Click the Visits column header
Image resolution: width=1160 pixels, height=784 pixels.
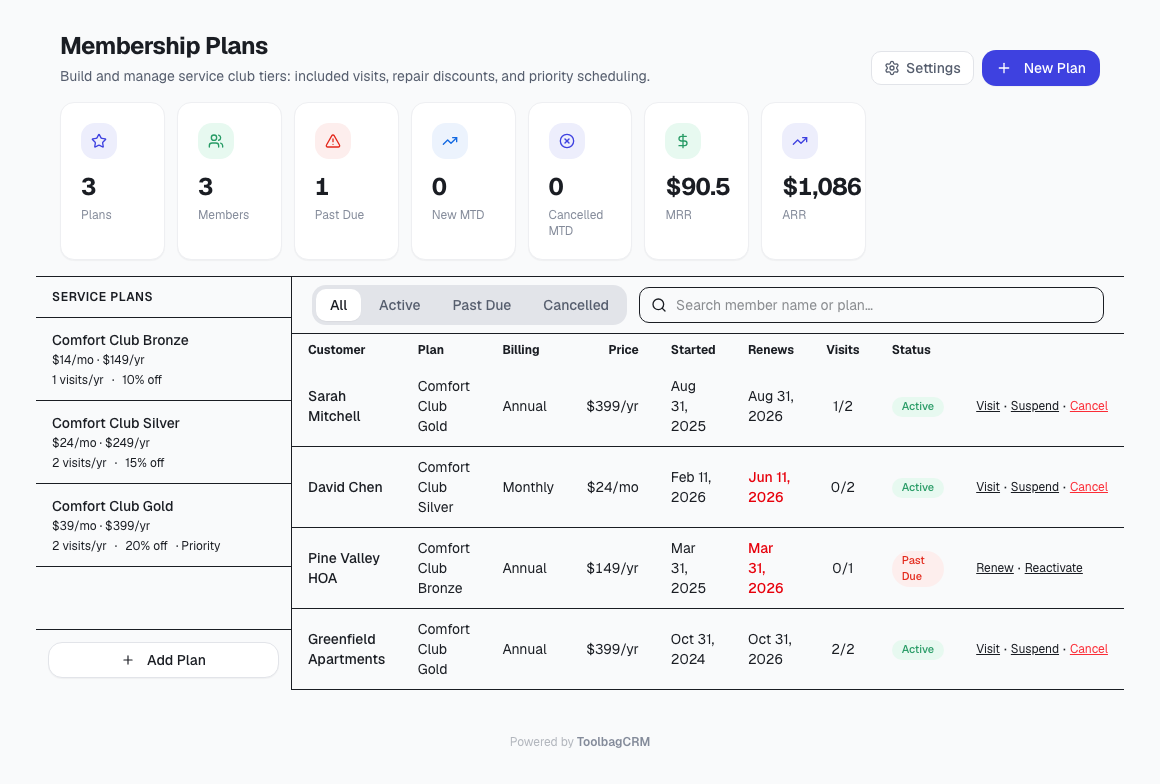(x=843, y=350)
